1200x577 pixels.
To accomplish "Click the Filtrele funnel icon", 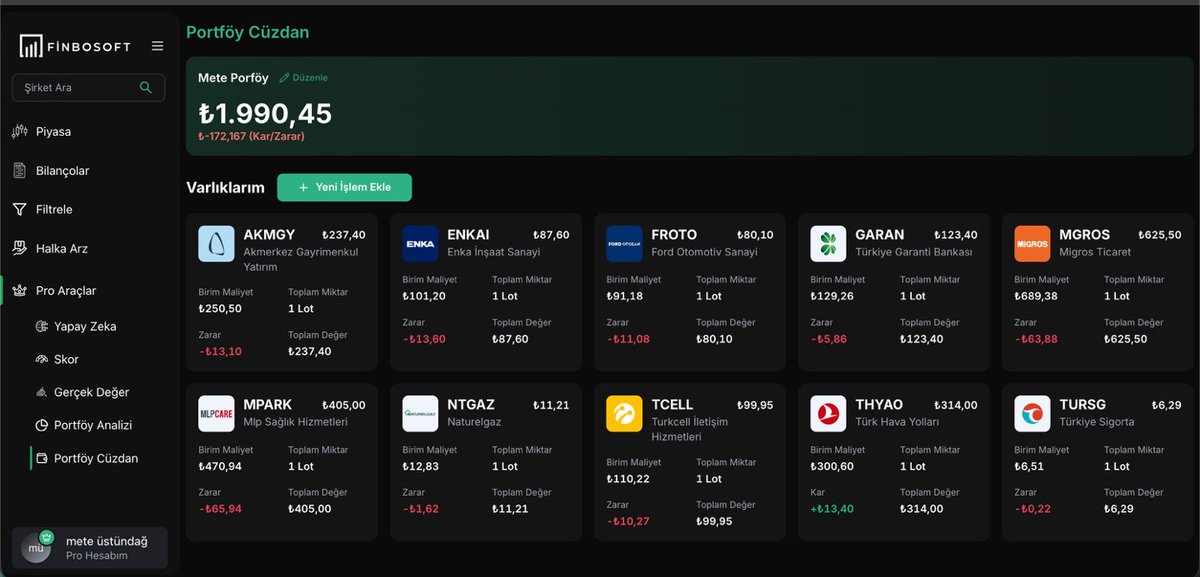I will [x=19, y=210].
